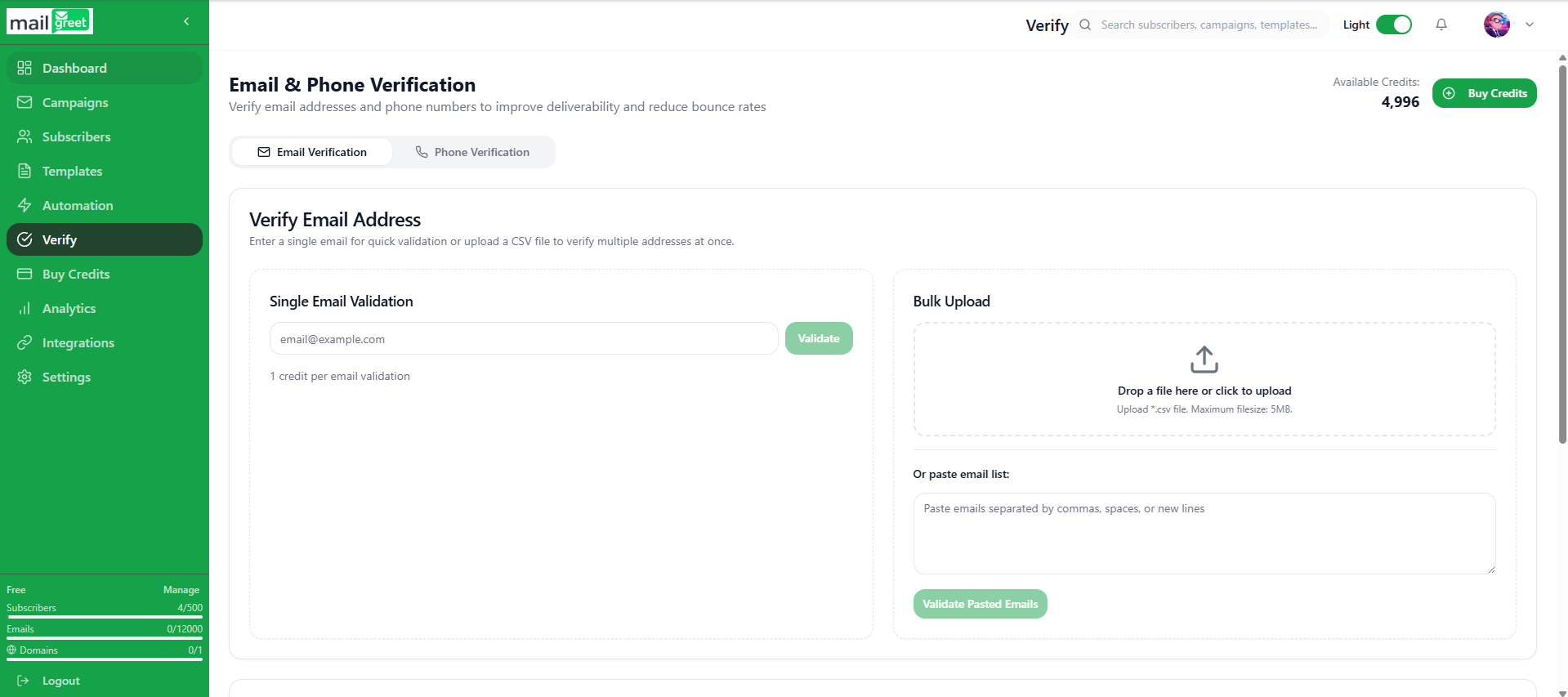The image size is (1568, 697).
Task: Open Integrations via the link icon
Action: (x=25, y=342)
